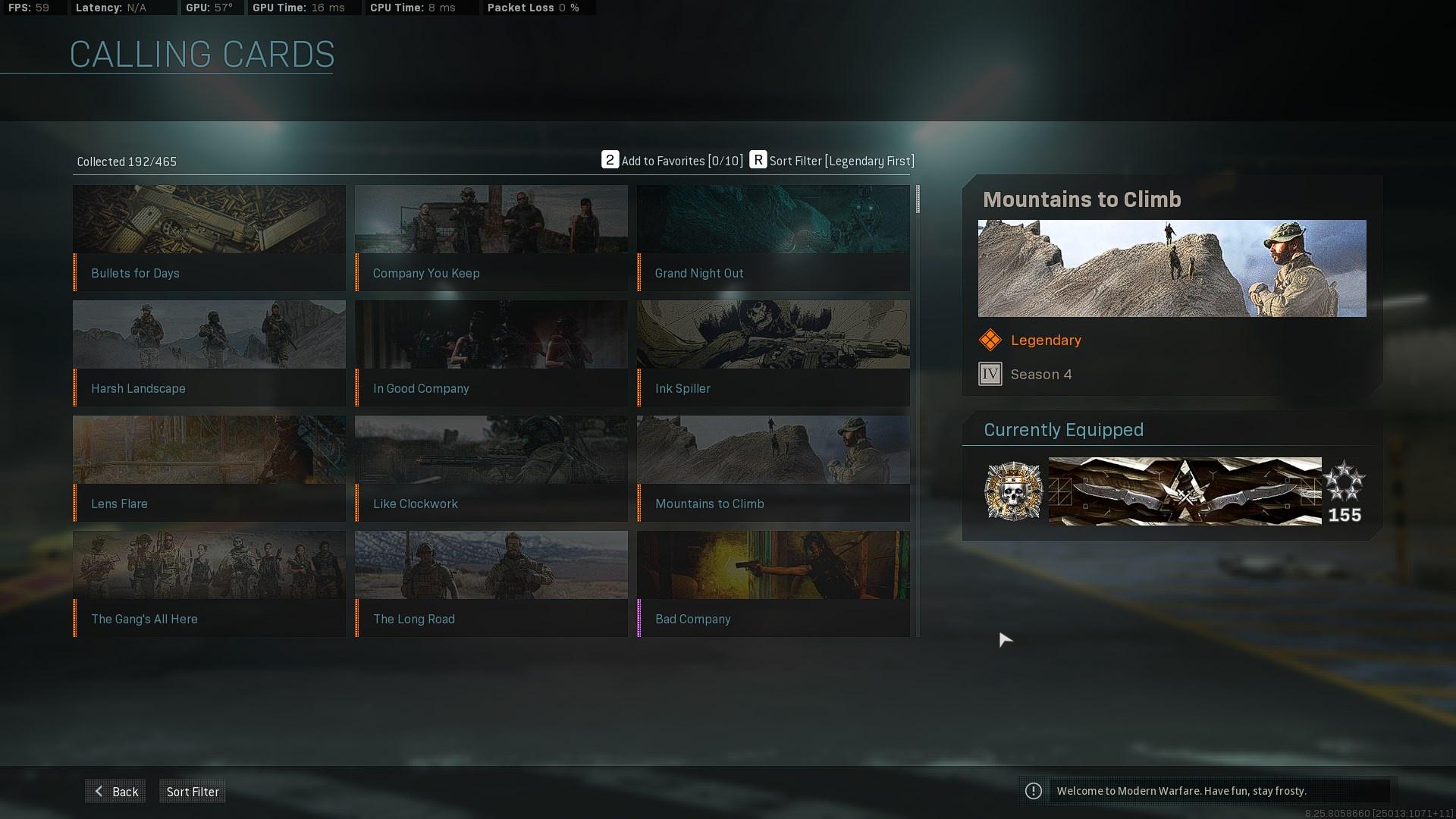Image resolution: width=1456 pixels, height=819 pixels.
Task: Click the currently equipped knives calling card
Action: (x=1185, y=491)
